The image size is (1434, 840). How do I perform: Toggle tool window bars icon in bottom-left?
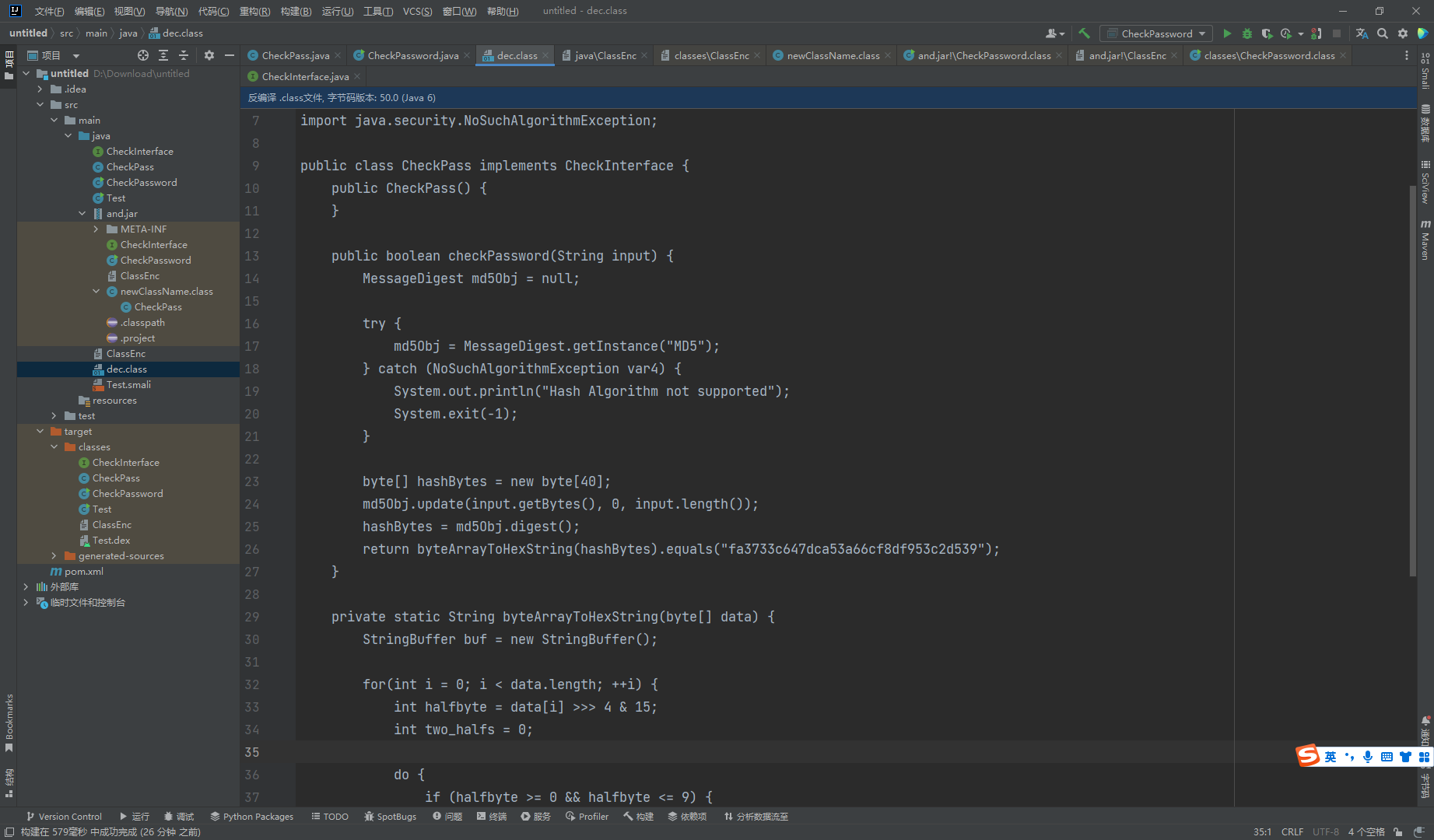[9, 831]
